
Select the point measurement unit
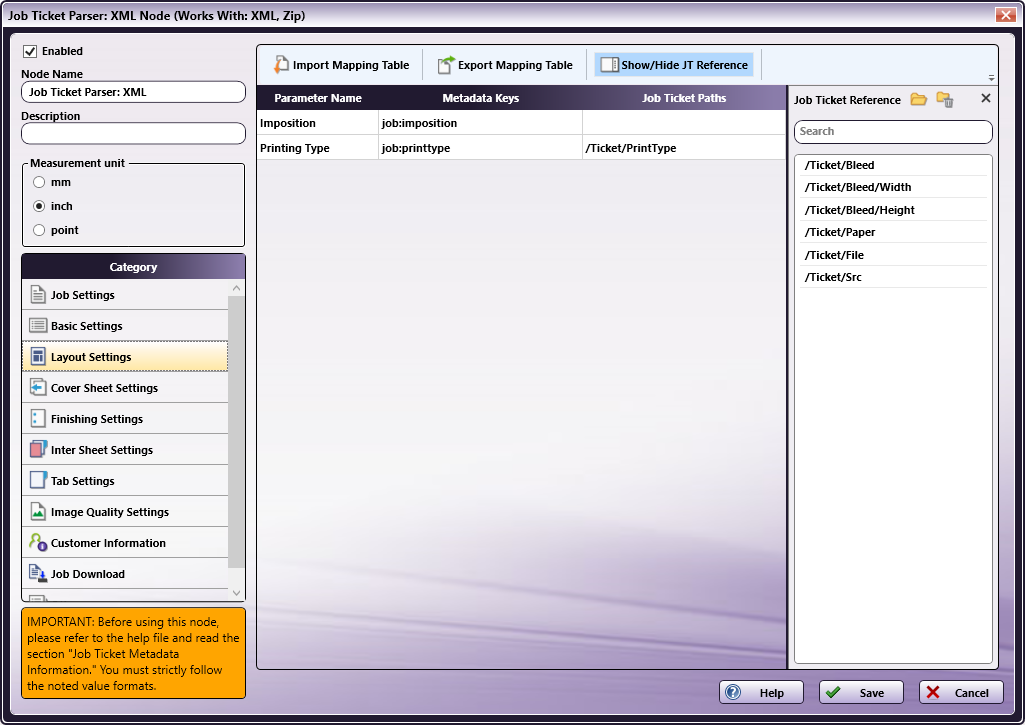click(x=39, y=230)
